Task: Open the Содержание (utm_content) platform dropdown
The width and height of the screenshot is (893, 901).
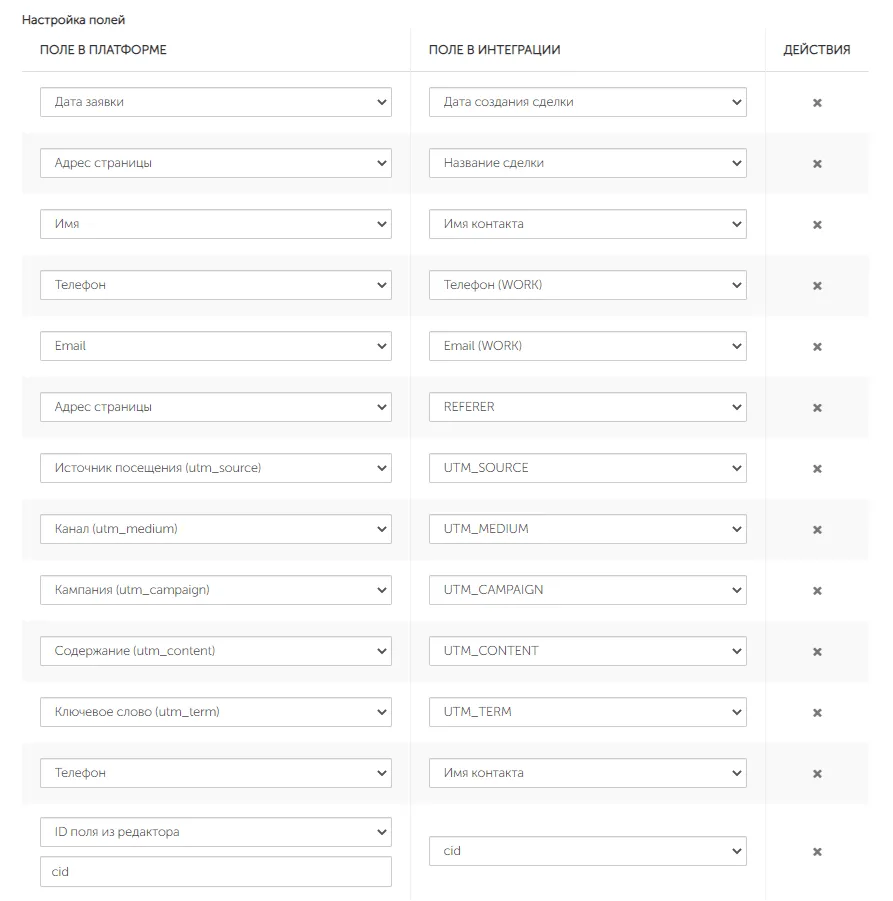Action: (x=215, y=650)
